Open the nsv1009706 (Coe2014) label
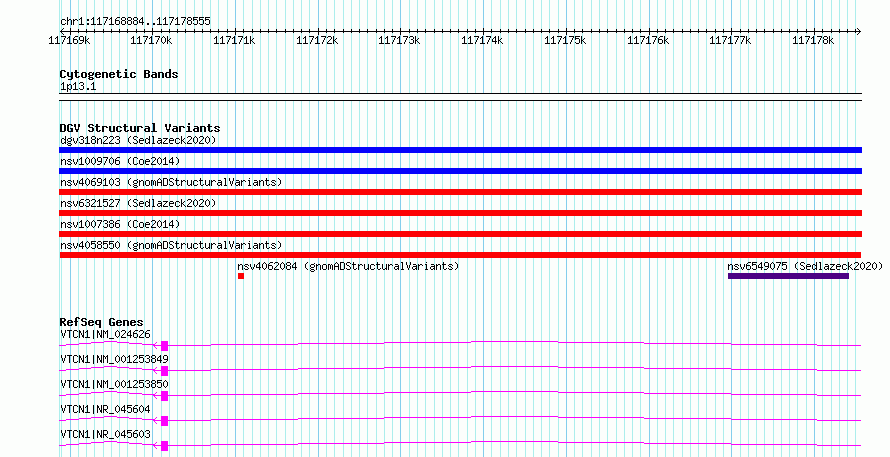Viewport: 890px width, 457px height. coord(120,161)
